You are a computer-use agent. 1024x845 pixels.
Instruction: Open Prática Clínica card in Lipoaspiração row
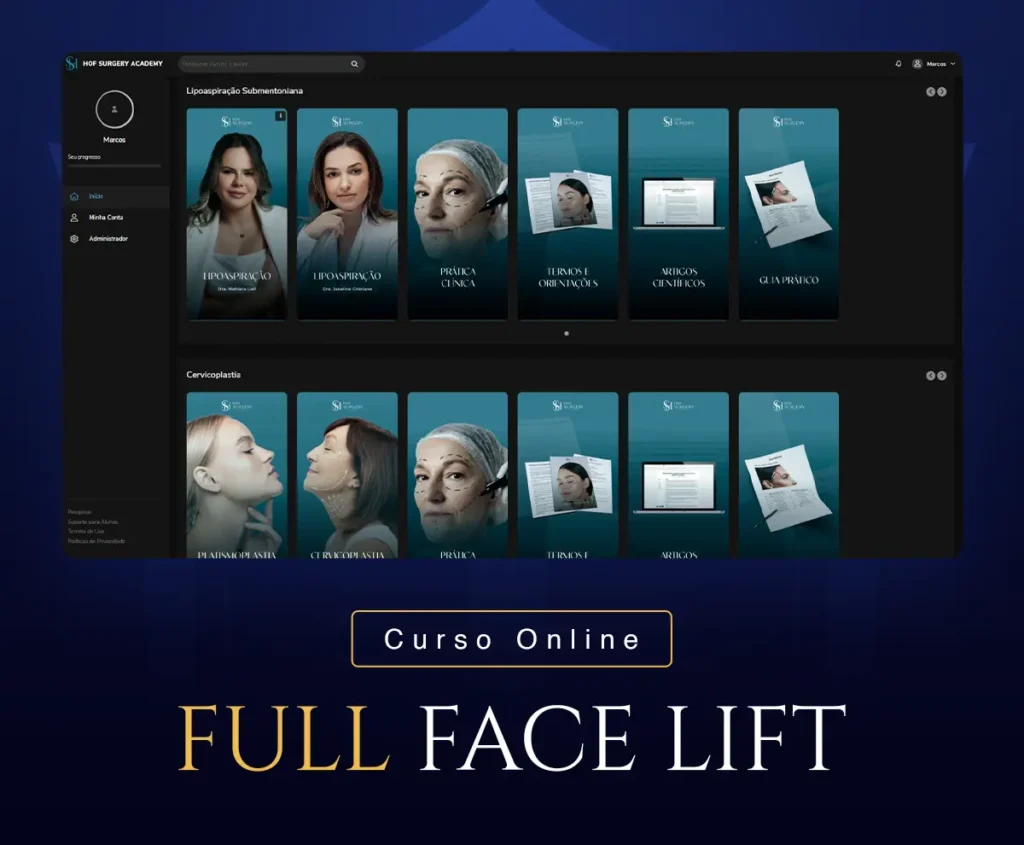pos(458,214)
